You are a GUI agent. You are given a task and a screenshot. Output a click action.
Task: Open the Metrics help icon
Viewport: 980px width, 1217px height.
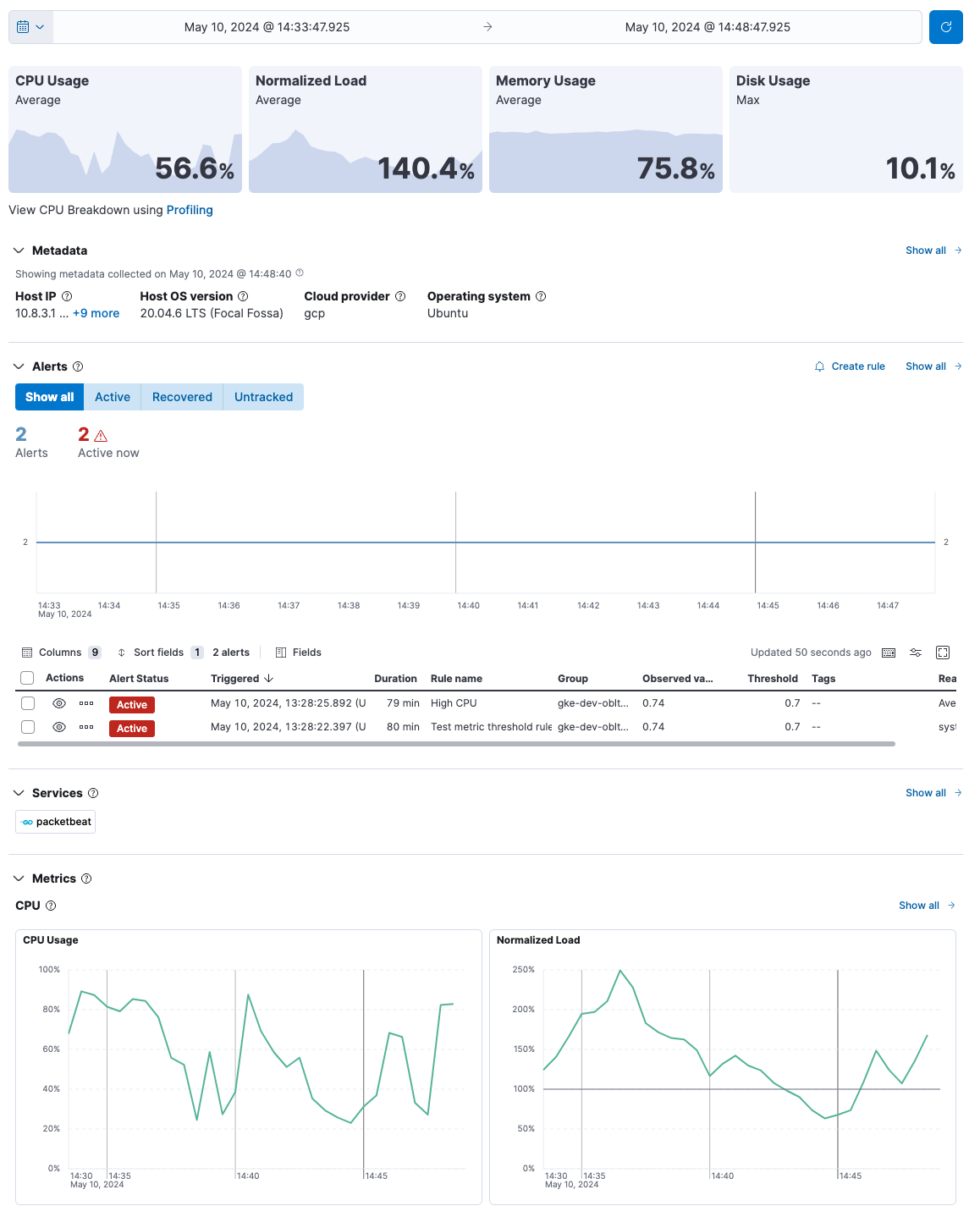pos(86,878)
